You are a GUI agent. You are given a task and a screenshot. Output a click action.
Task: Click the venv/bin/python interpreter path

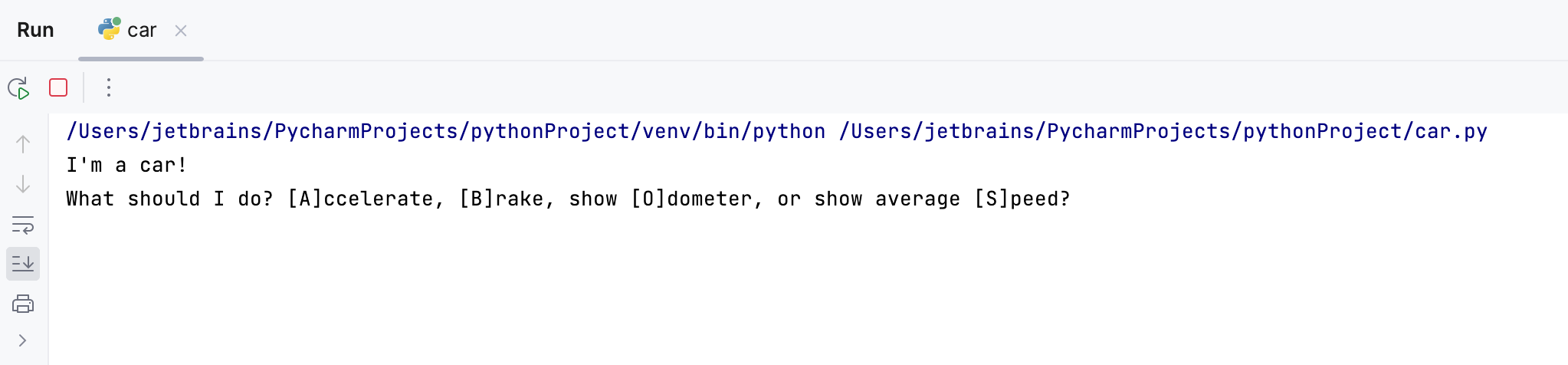coord(446,132)
